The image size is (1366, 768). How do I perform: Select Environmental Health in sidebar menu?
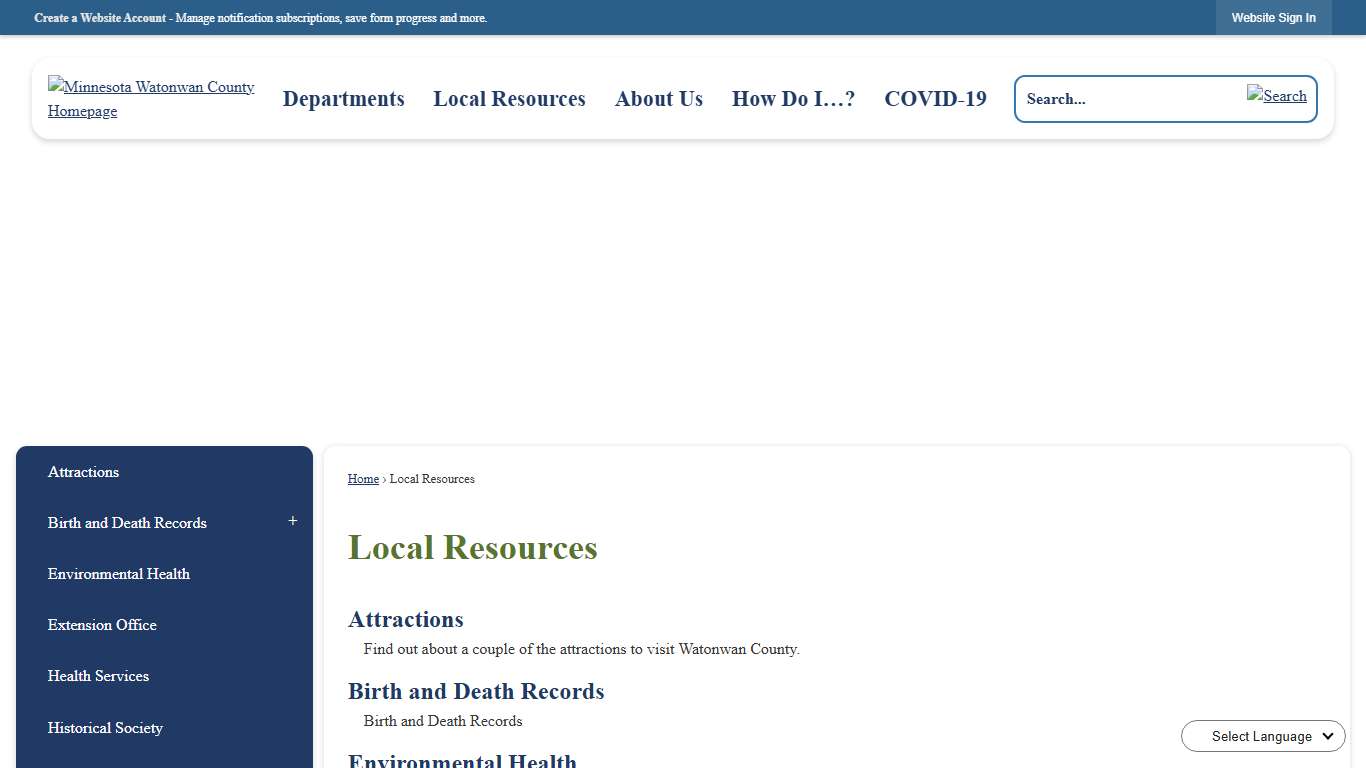coord(118,574)
